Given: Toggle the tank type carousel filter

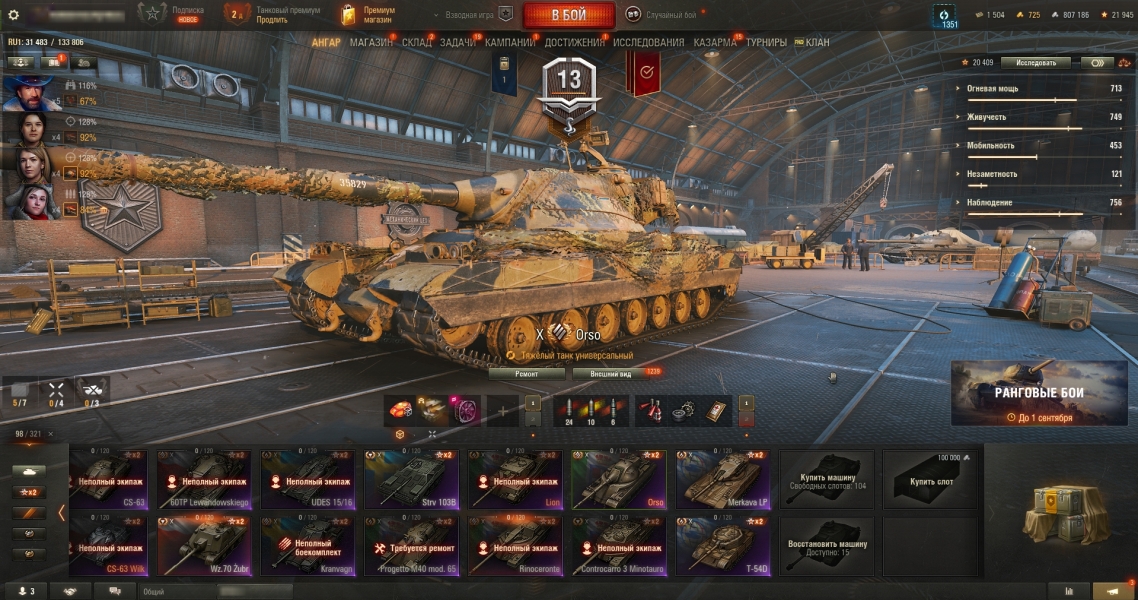Looking at the screenshot, I should tap(29, 472).
